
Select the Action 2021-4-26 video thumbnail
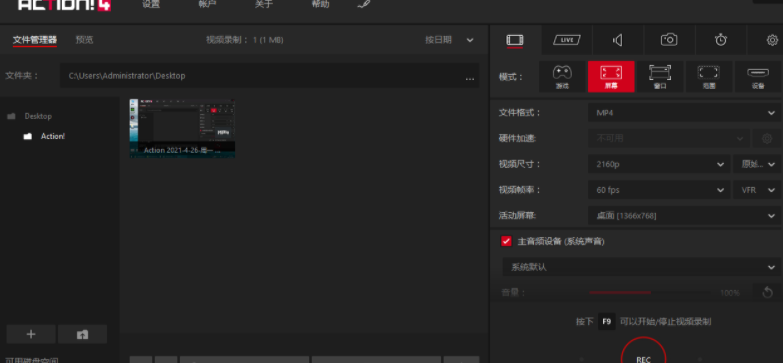click(x=182, y=129)
